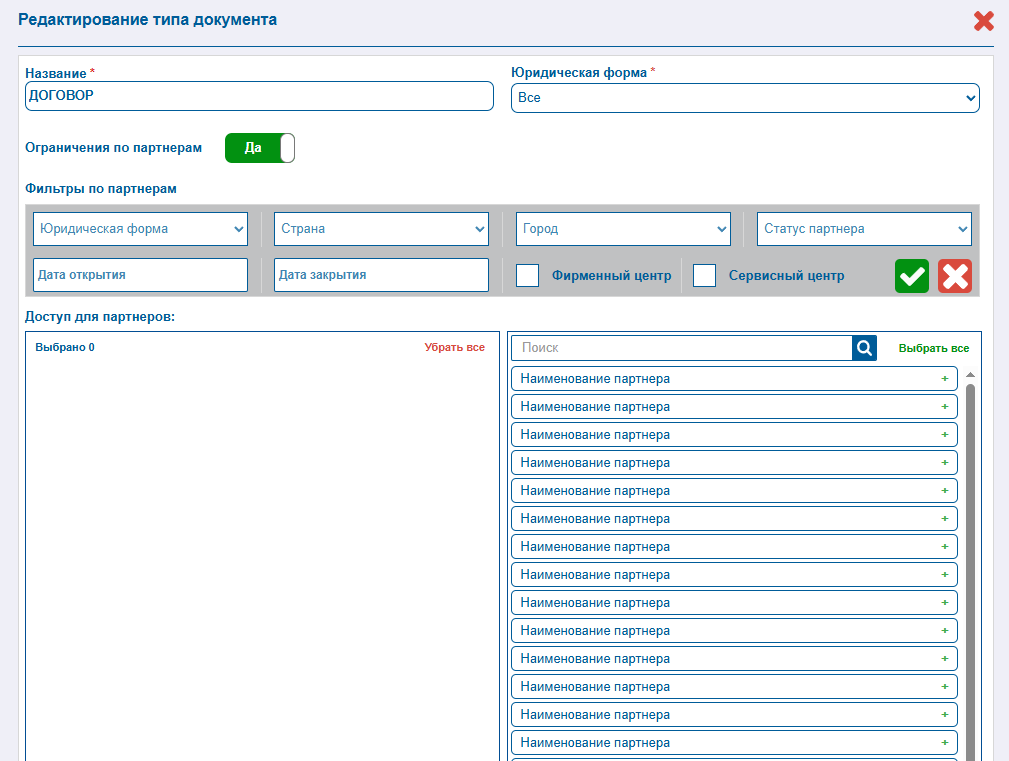The height and width of the screenshot is (761, 1009).
Task: Click the Убрать все link
Action: [454, 347]
